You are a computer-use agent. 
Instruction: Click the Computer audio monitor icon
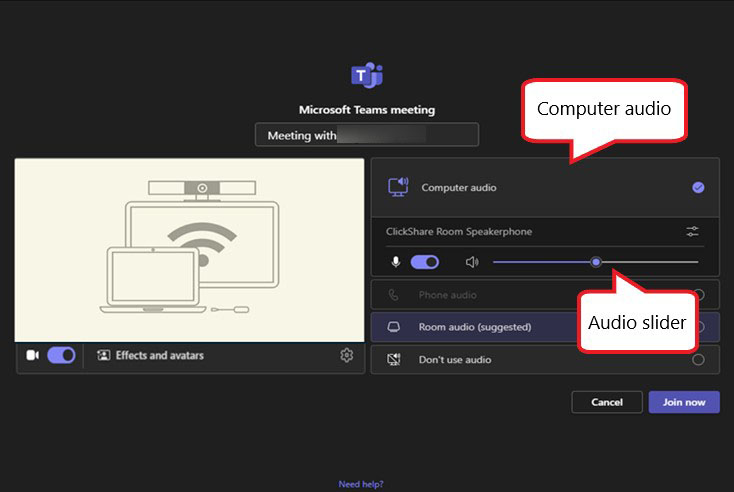pyautogui.click(x=398, y=187)
